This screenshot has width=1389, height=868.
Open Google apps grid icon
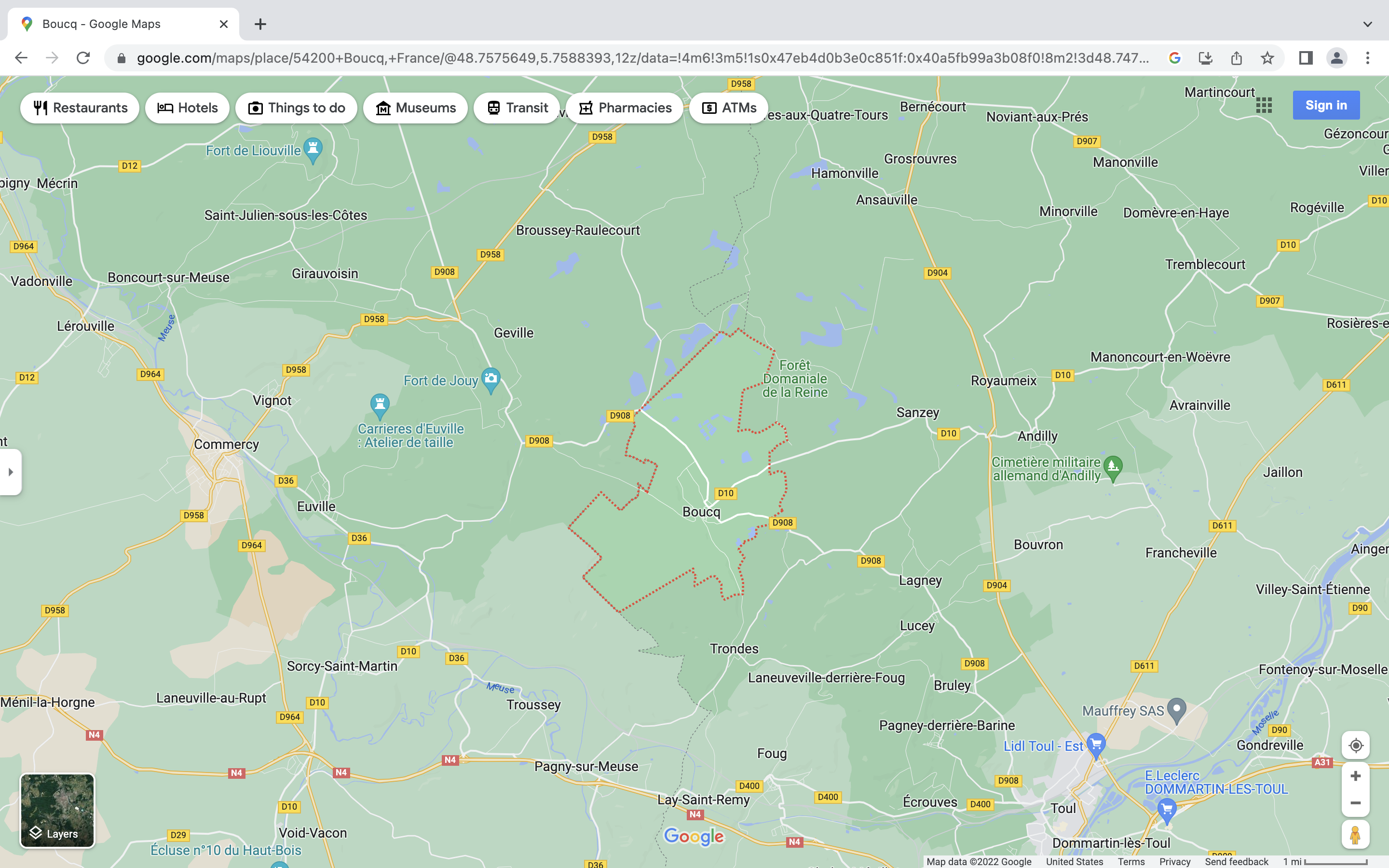click(x=1264, y=105)
